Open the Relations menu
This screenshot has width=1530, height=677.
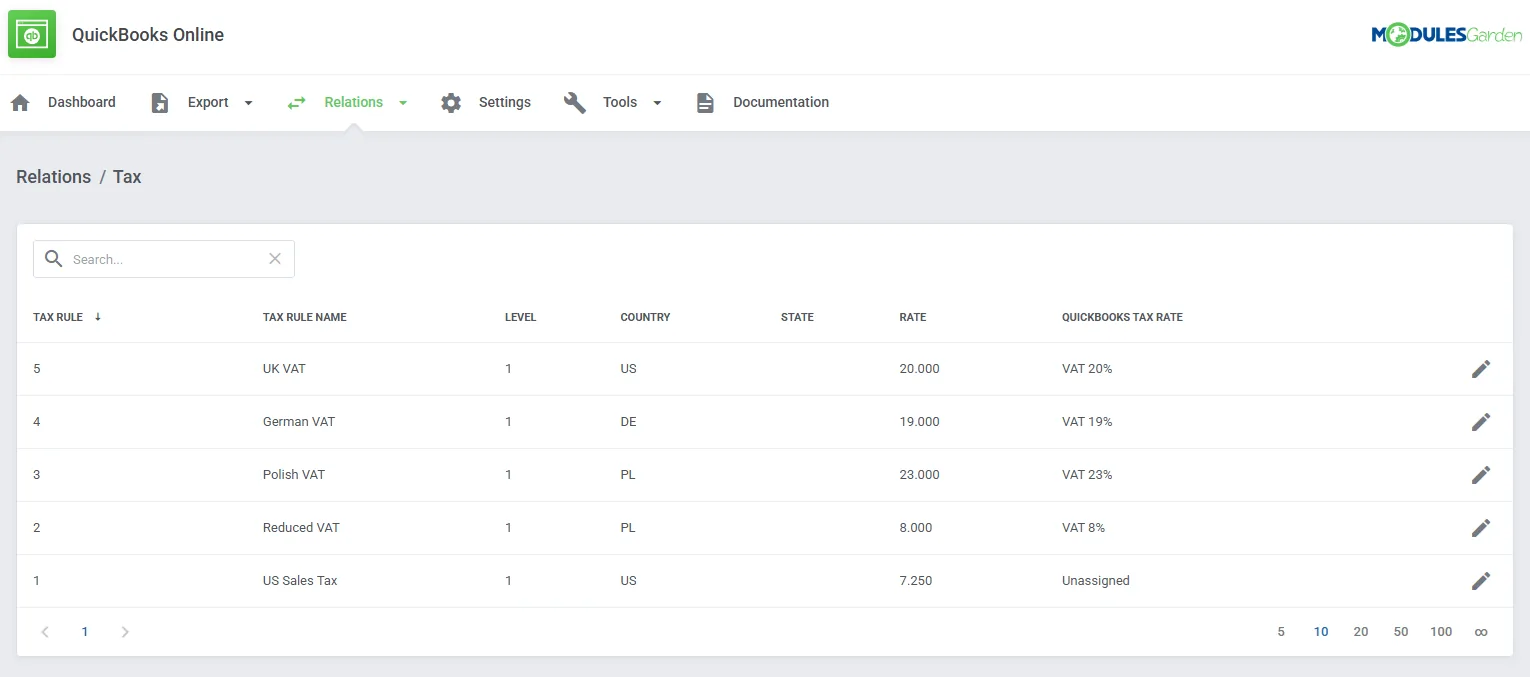point(353,102)
